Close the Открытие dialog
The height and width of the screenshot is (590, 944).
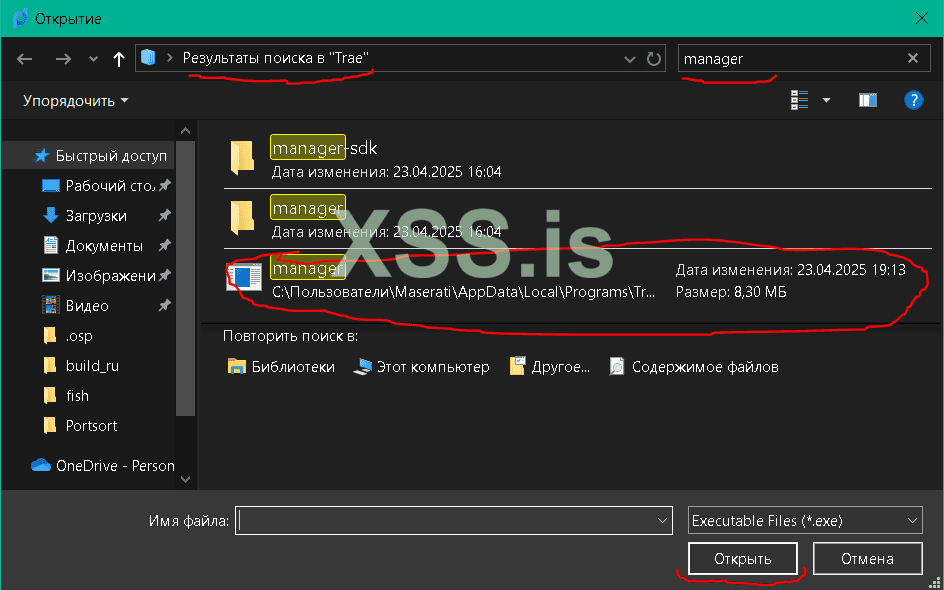(x=921, y=19)
